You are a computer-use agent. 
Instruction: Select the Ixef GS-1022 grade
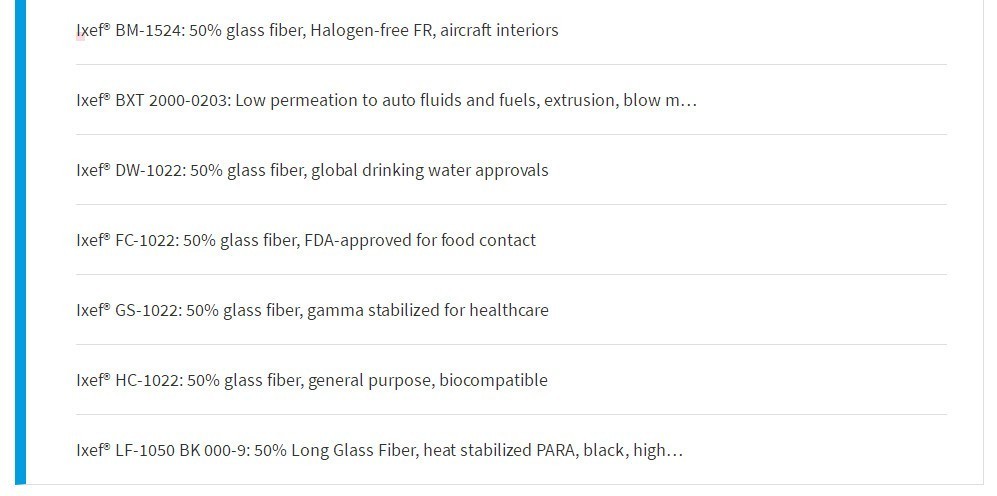[312, 310]
